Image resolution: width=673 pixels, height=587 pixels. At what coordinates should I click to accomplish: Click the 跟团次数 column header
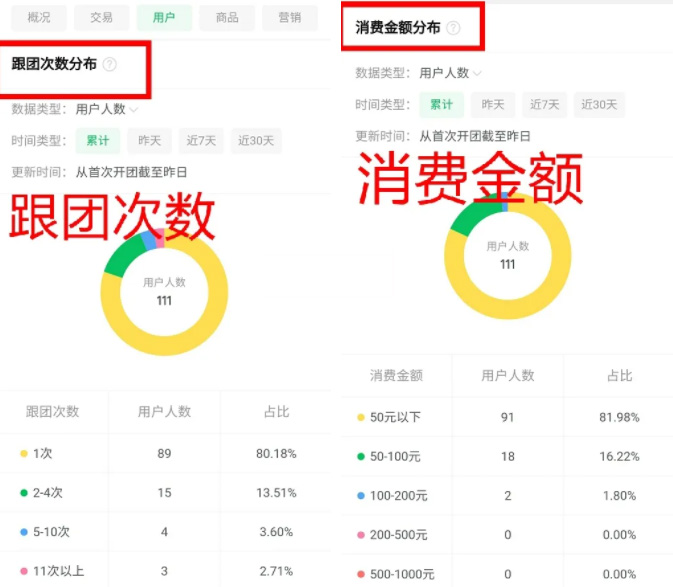point(53,412)
